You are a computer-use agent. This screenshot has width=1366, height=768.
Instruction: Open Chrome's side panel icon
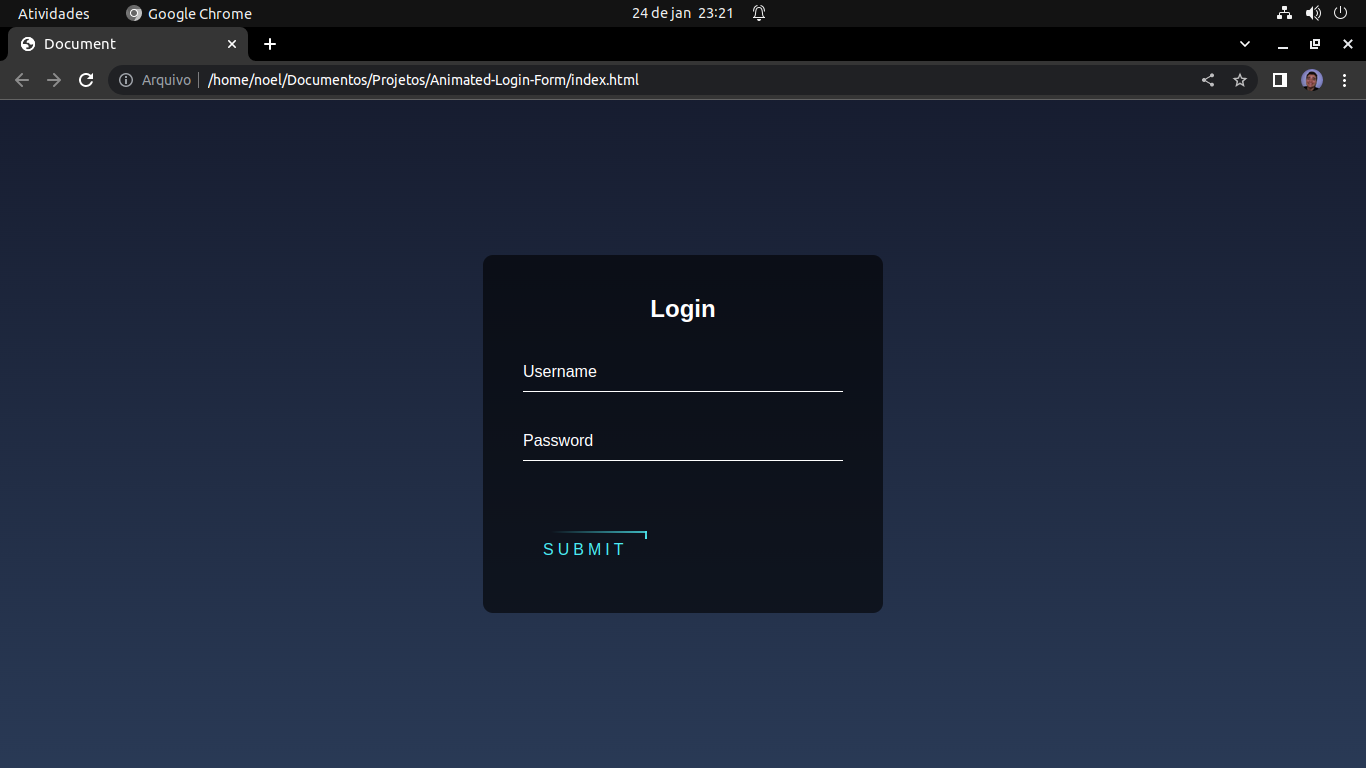click(1280, 79)
